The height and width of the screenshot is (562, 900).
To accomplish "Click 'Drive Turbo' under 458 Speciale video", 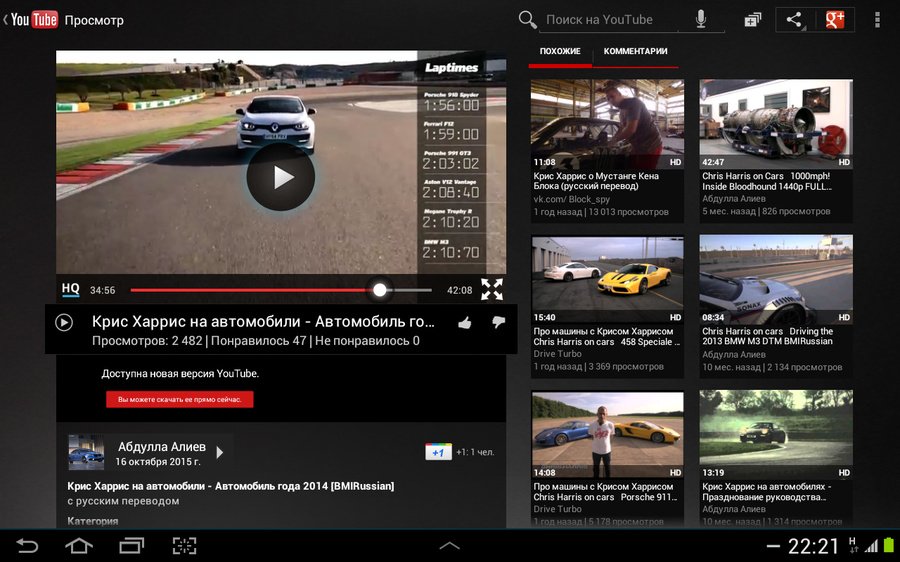I will [557, 354].
